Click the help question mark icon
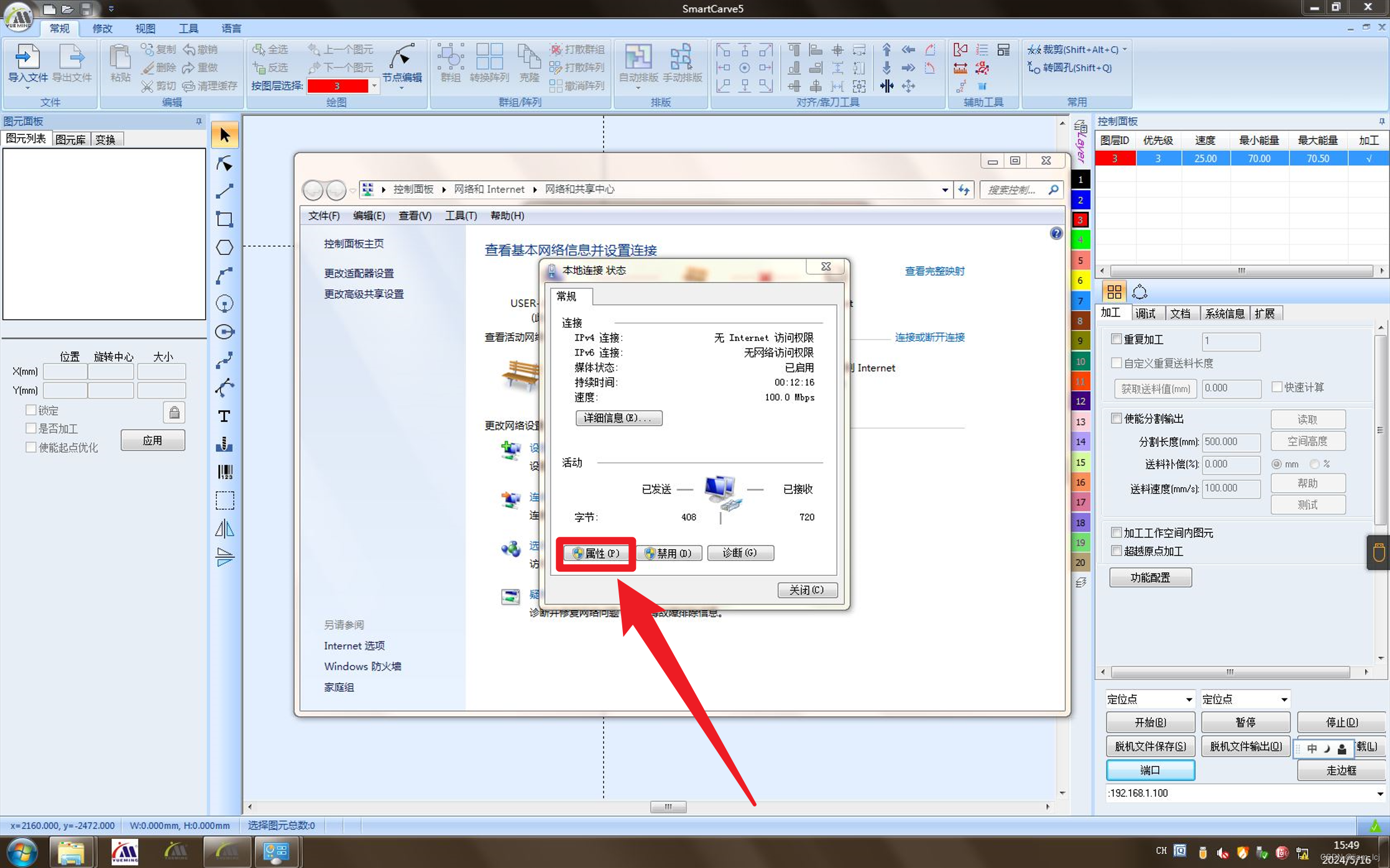This screenshot has height=868, width=1390. [x=1056, y=234]
